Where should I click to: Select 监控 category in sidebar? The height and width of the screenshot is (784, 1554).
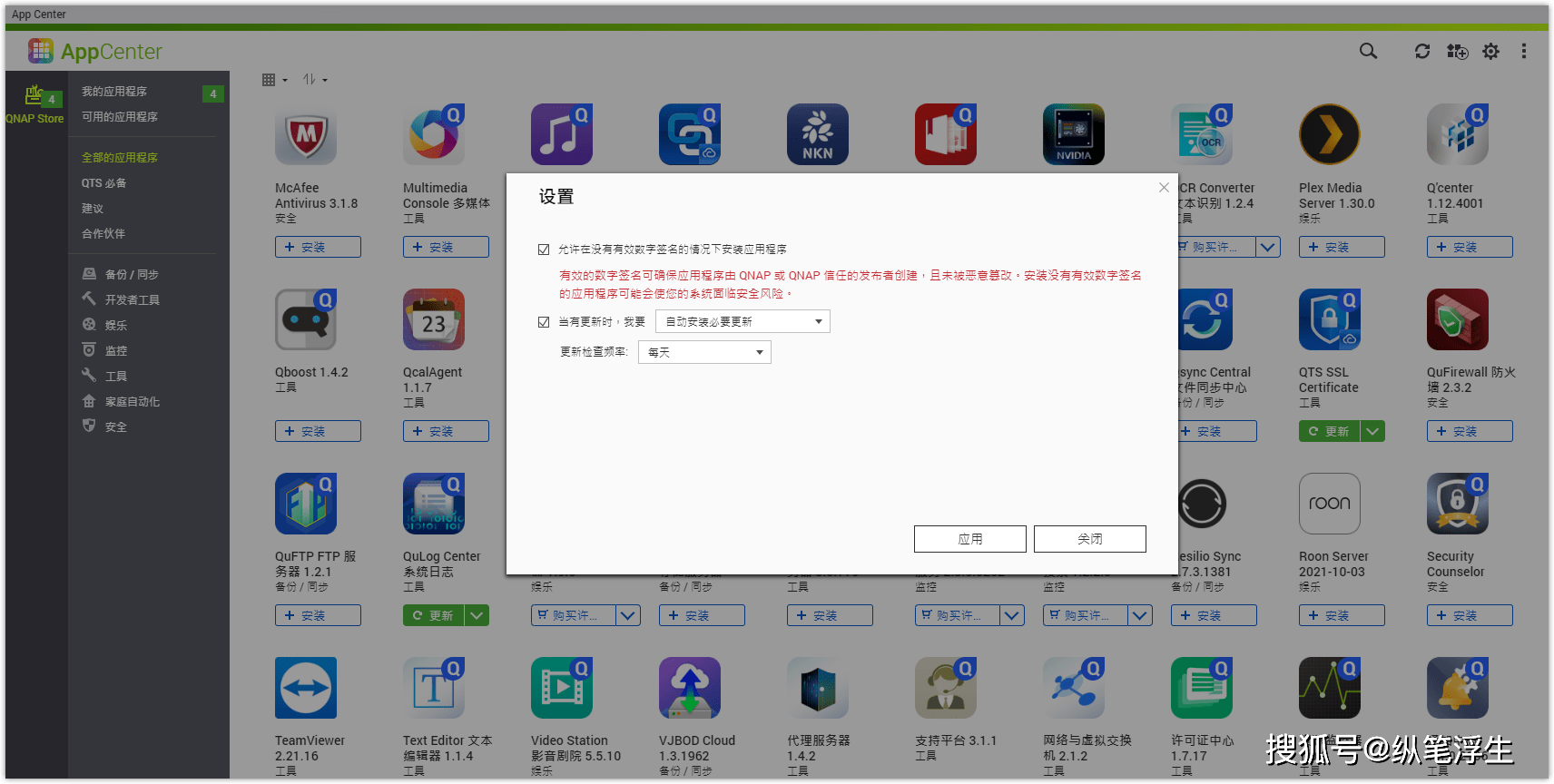click(115, 351)
